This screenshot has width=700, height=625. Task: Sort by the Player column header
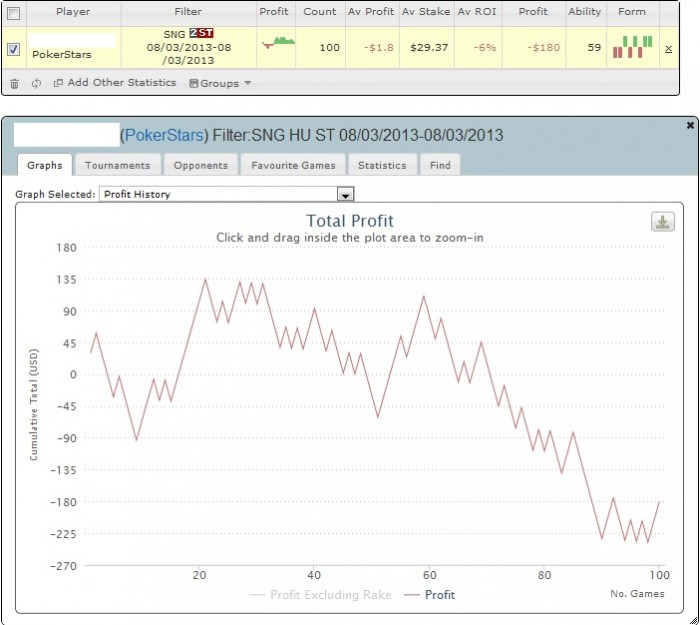click(73, 12)
